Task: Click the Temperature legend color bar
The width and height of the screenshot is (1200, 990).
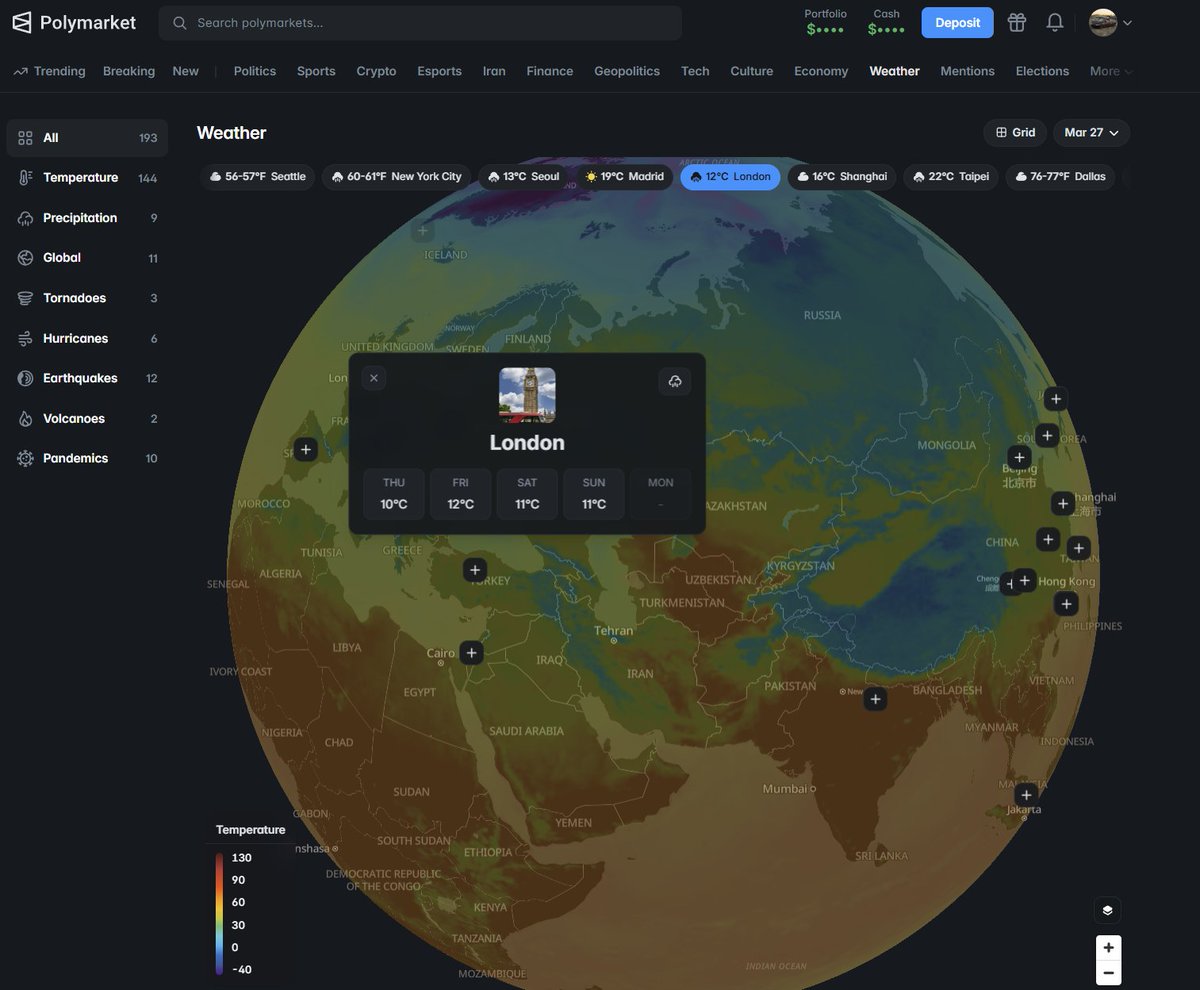Action: coord(219,913)
